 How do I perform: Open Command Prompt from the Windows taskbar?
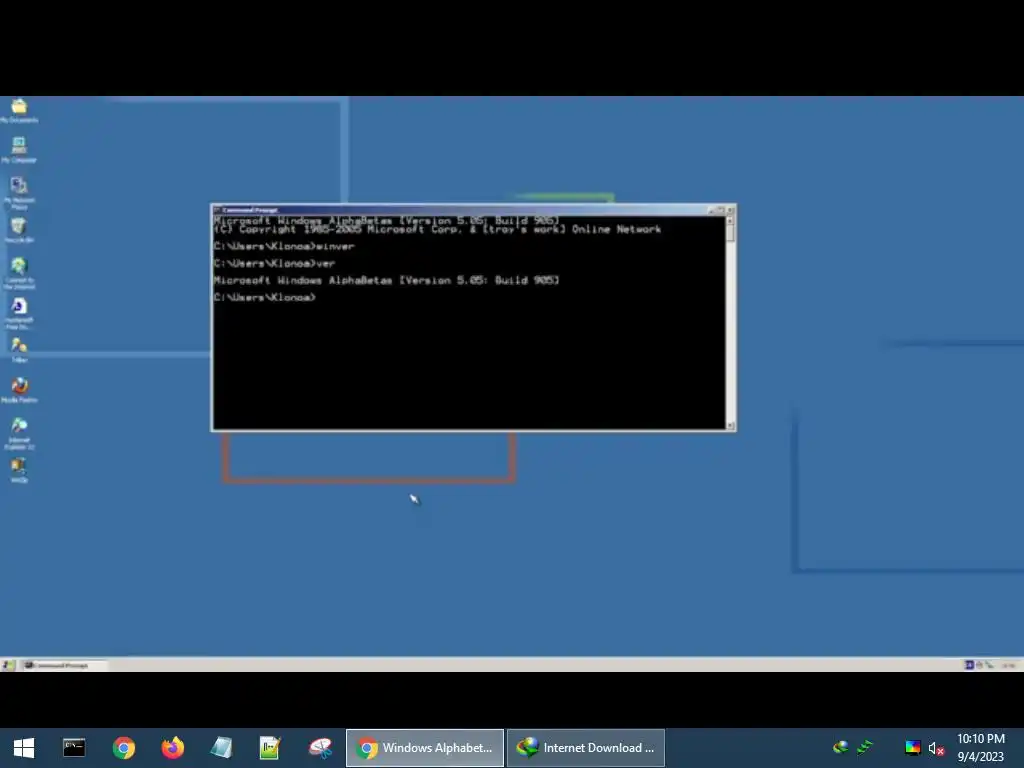(x=74, y=748)
